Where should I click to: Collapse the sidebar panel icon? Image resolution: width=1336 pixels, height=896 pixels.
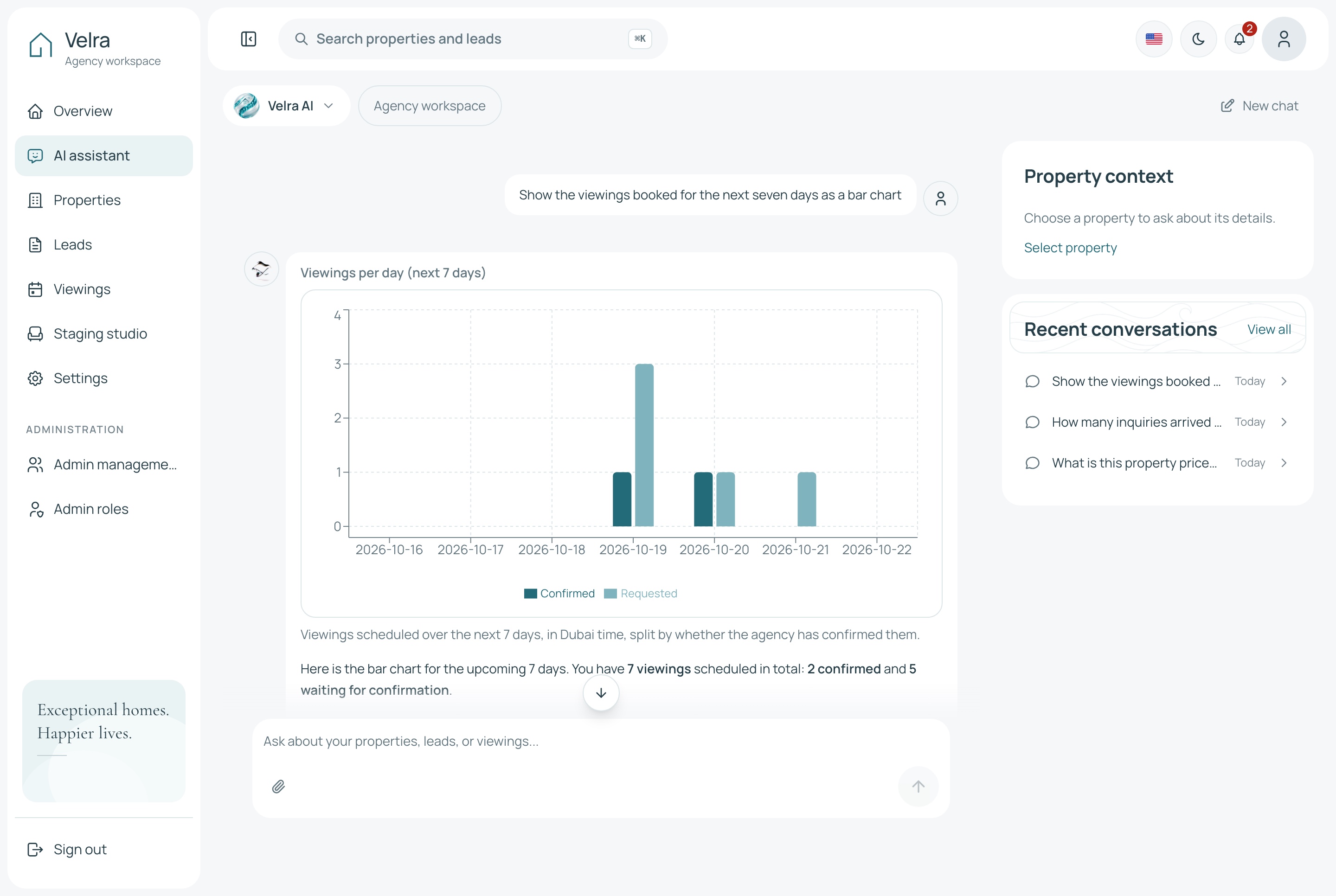[249, 39]
